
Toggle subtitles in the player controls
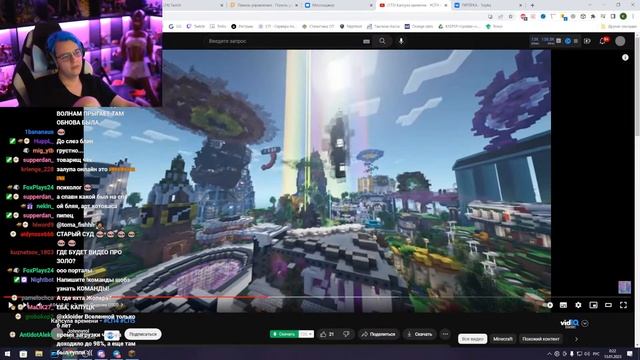click(563, 305)
